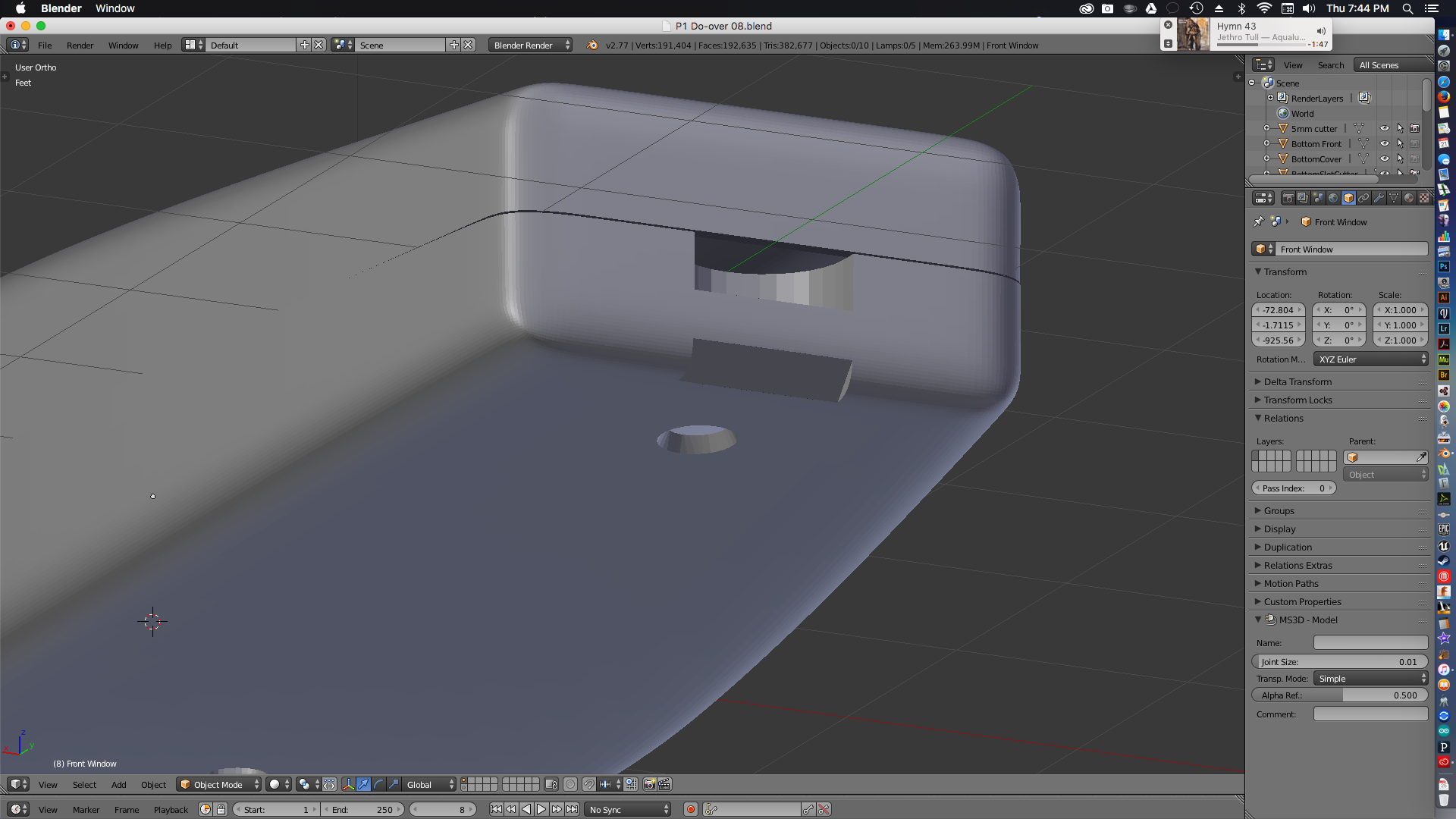Open the Help menu
Image resolution: width=1456 pixels, height=819 pixels.
coord(162,45)
